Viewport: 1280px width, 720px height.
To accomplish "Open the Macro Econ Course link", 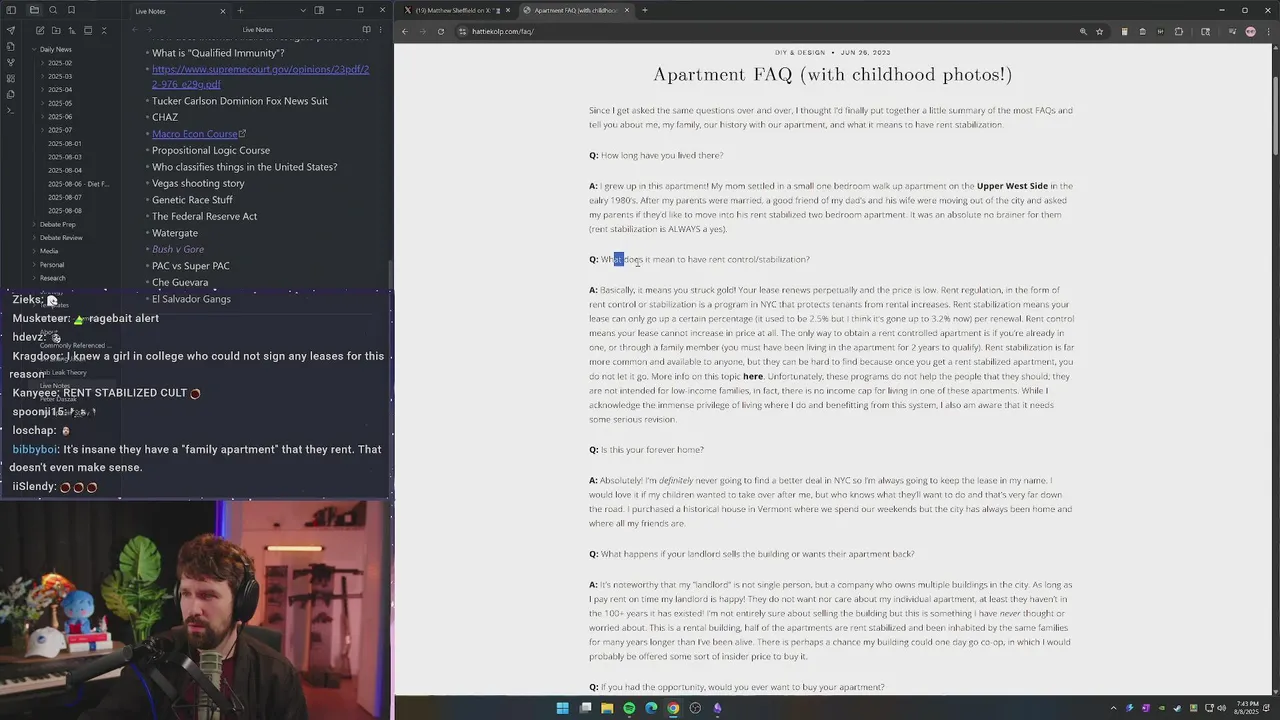I will [198, 134].
